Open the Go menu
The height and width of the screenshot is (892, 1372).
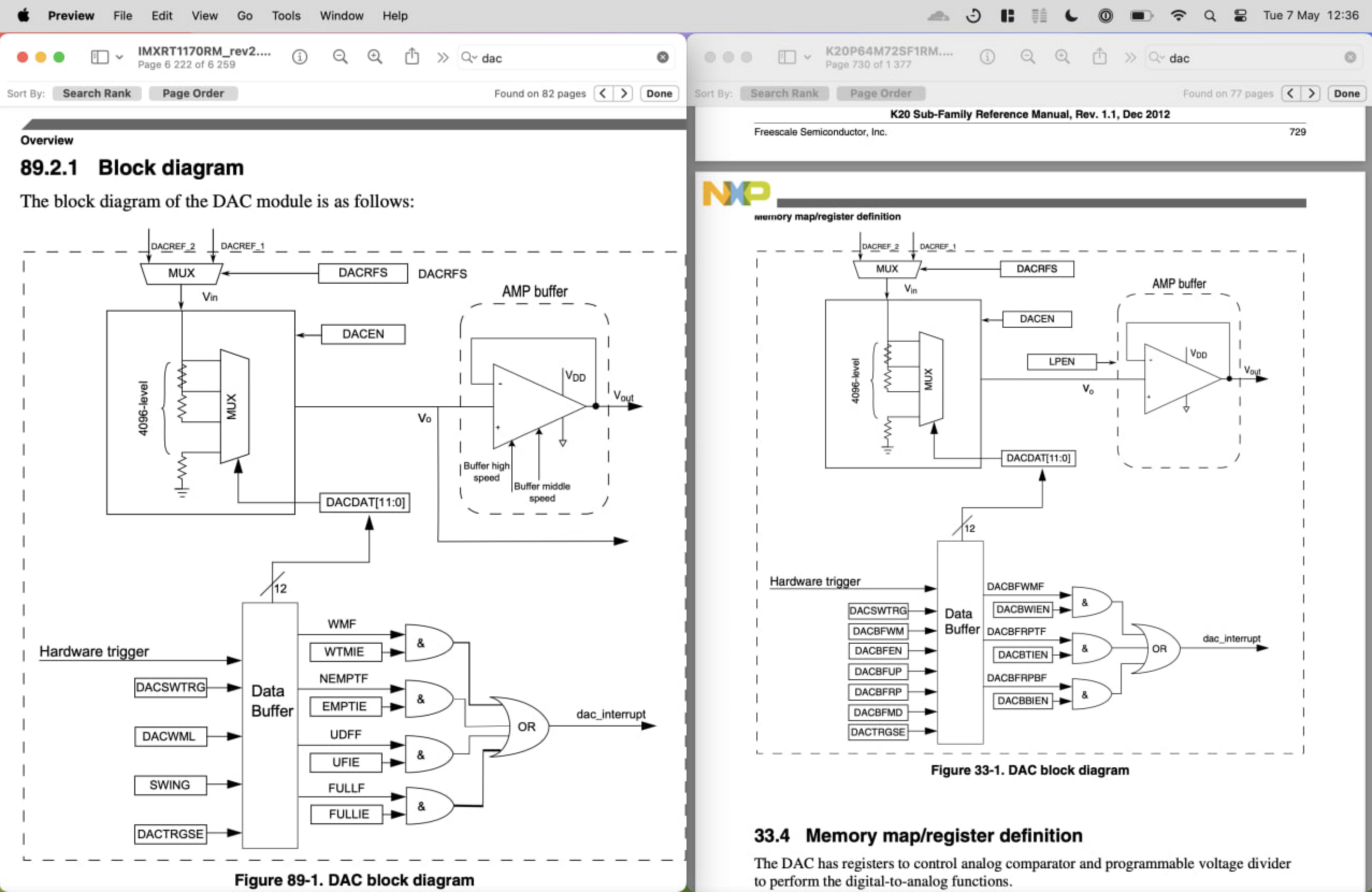pos(244,16)
